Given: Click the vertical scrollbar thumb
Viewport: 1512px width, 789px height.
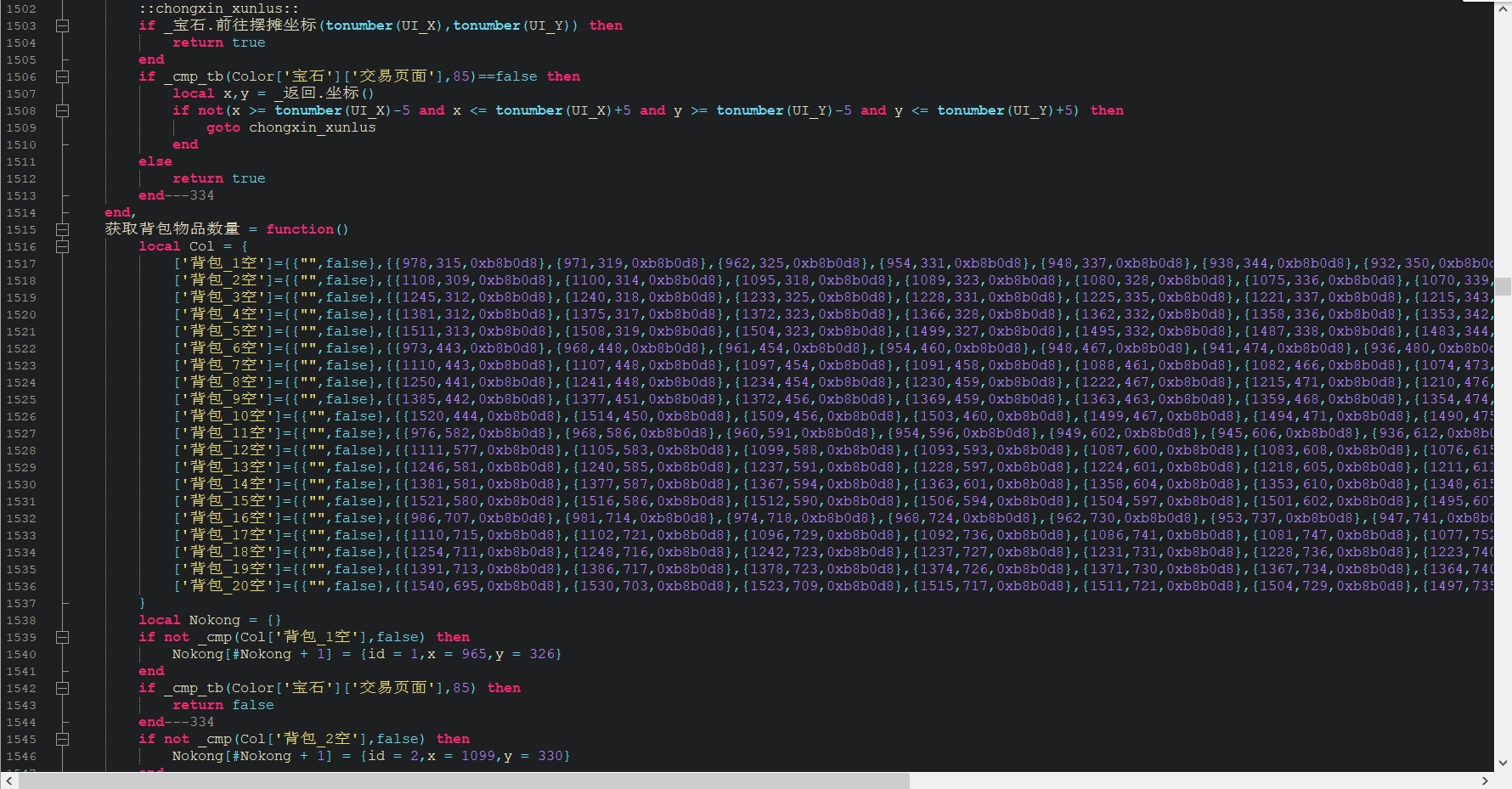Looking at the screenshot, I should pos(1504,286).
